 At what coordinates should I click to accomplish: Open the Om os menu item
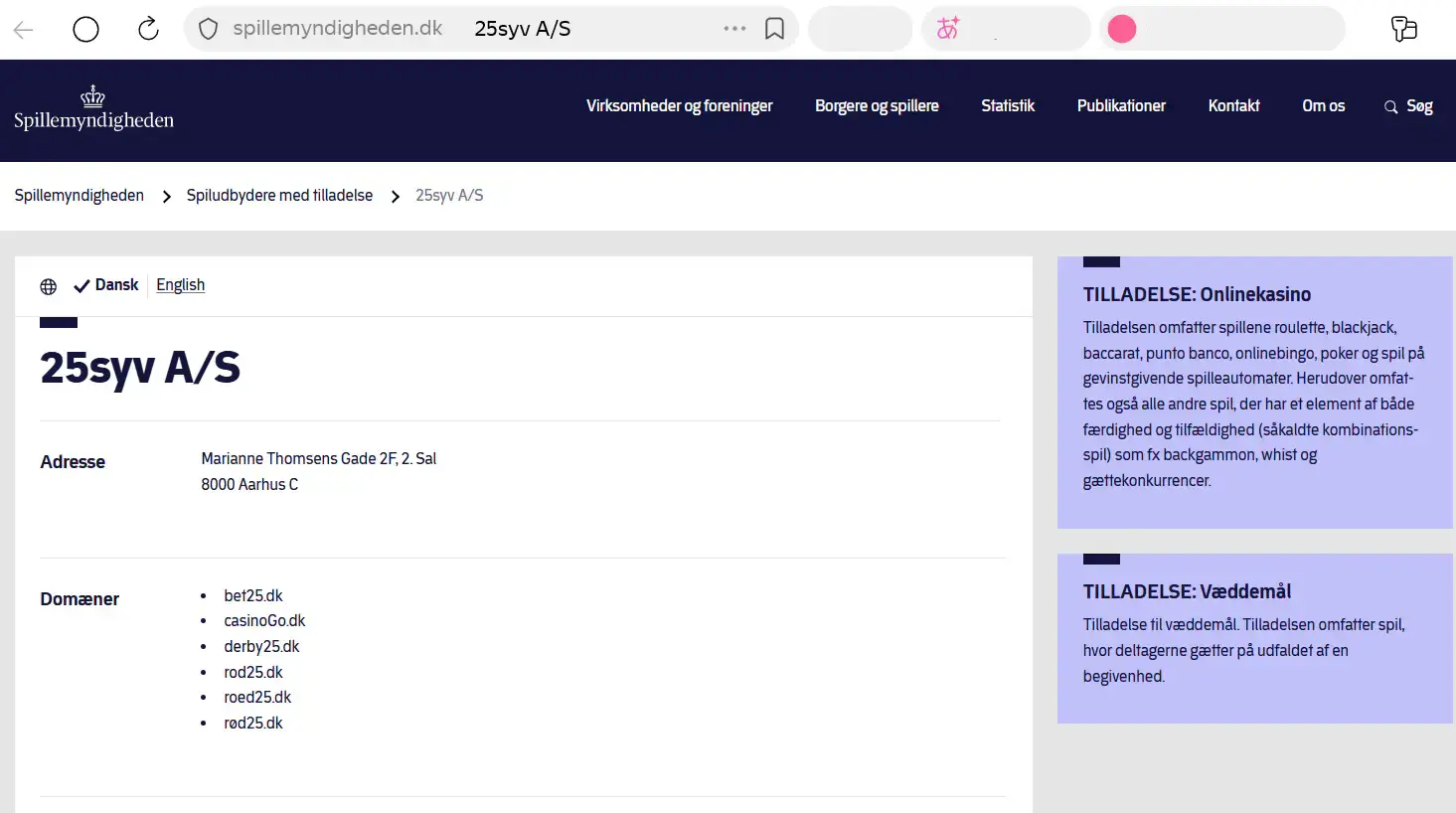[x=1323, y=106]
